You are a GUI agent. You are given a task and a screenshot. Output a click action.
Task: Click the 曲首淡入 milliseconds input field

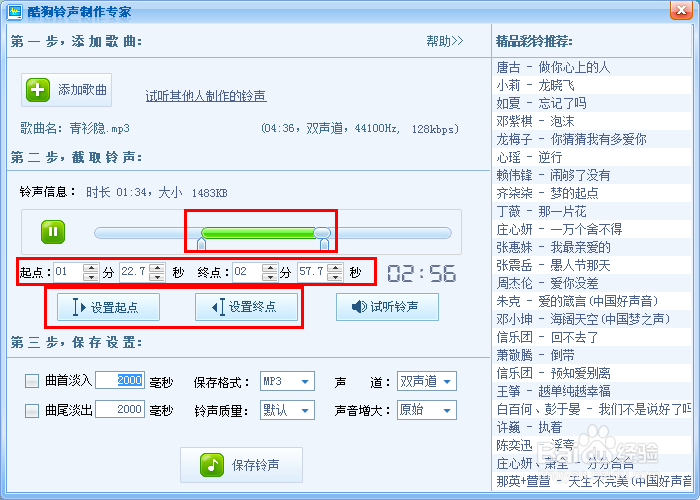(120, 380)
